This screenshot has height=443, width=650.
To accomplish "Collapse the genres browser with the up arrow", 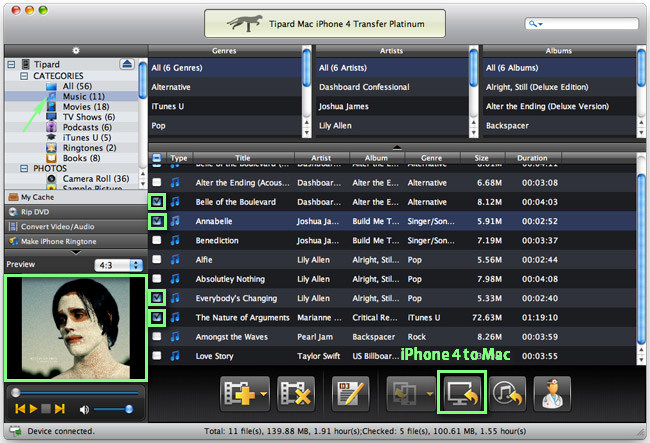I will (397, 147).
